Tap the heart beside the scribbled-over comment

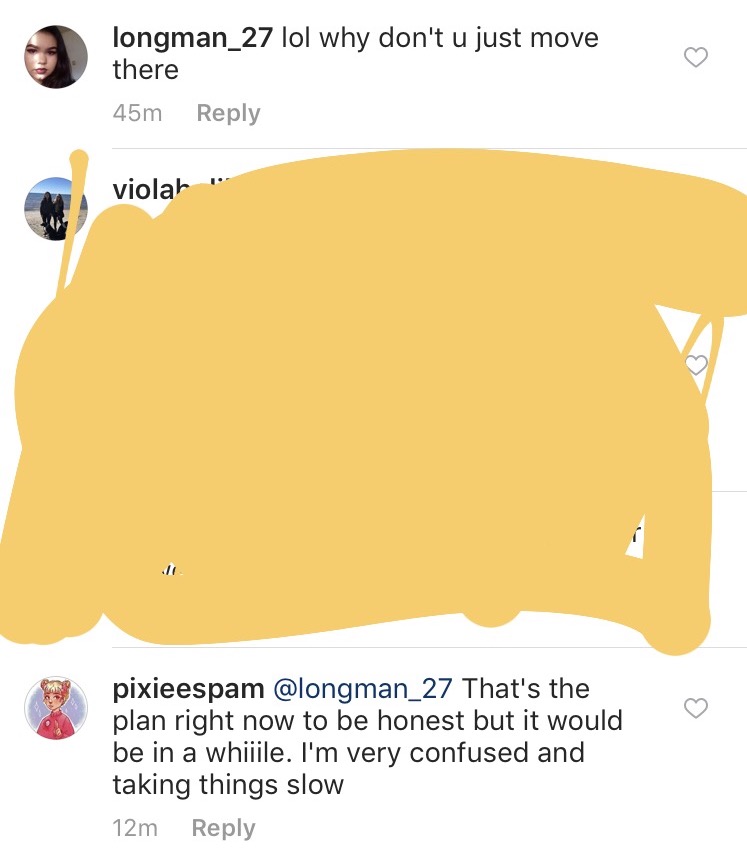697,365
